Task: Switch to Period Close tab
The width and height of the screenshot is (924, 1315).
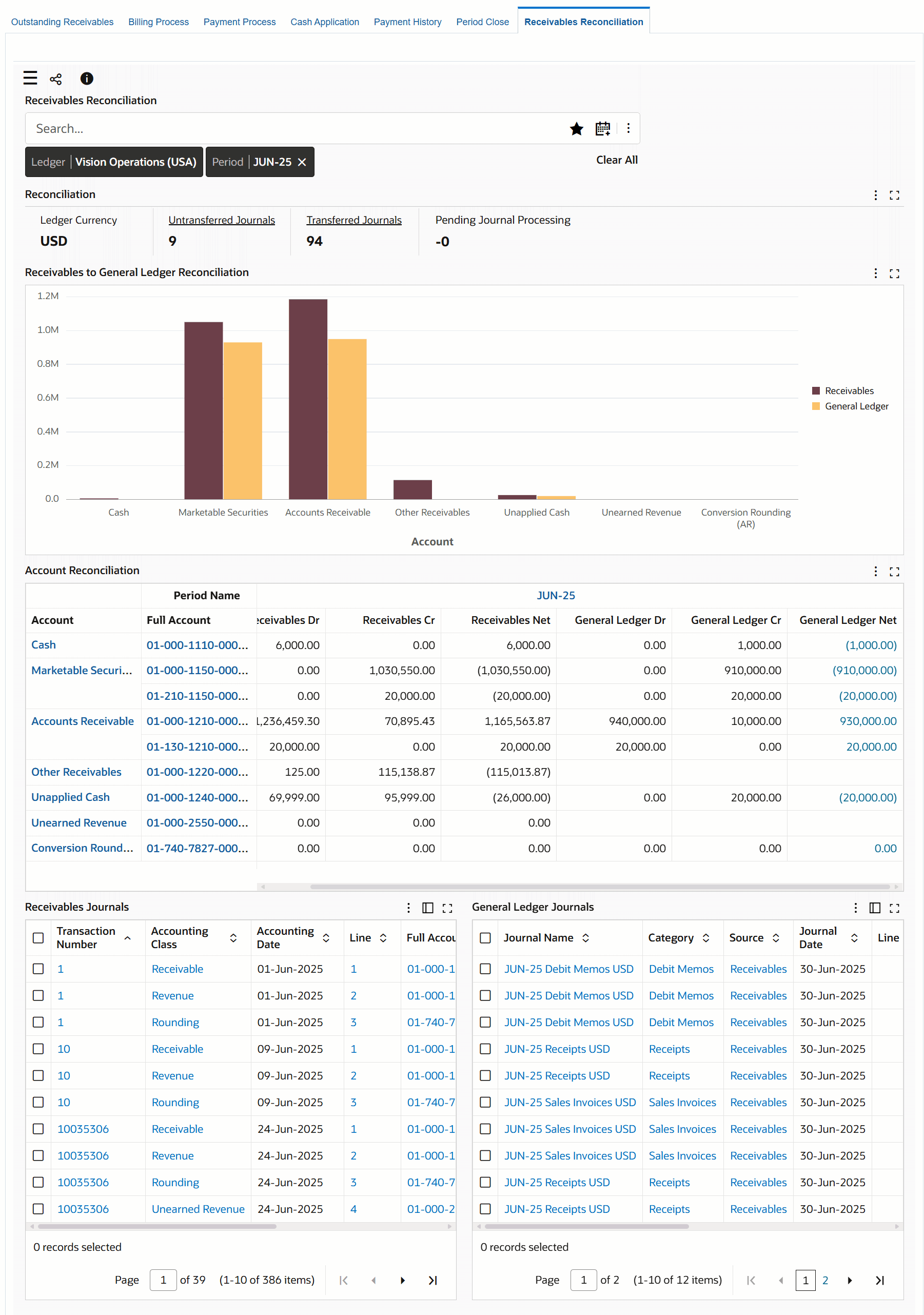Action: pyautogui.click(x=482, y=22)
